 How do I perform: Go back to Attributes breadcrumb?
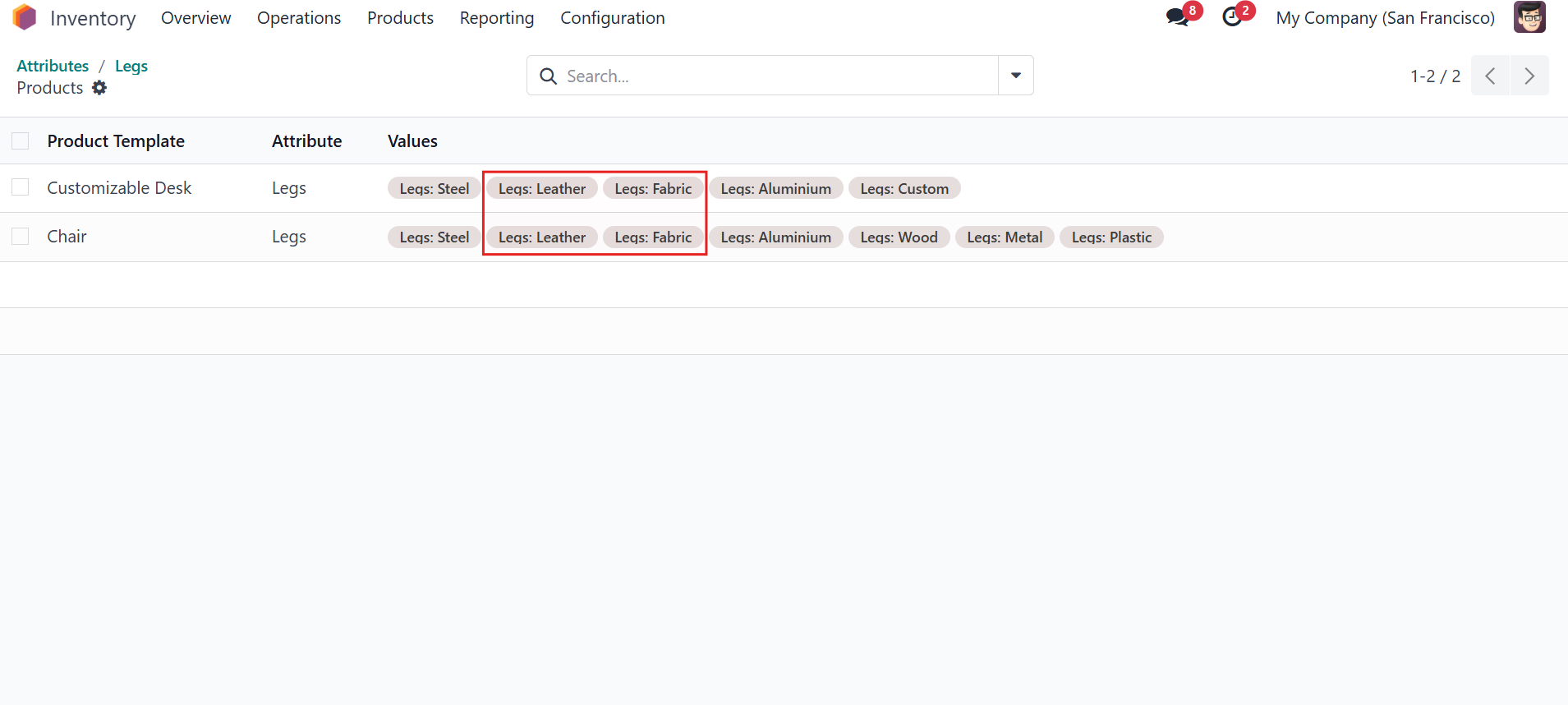[53, 66]
